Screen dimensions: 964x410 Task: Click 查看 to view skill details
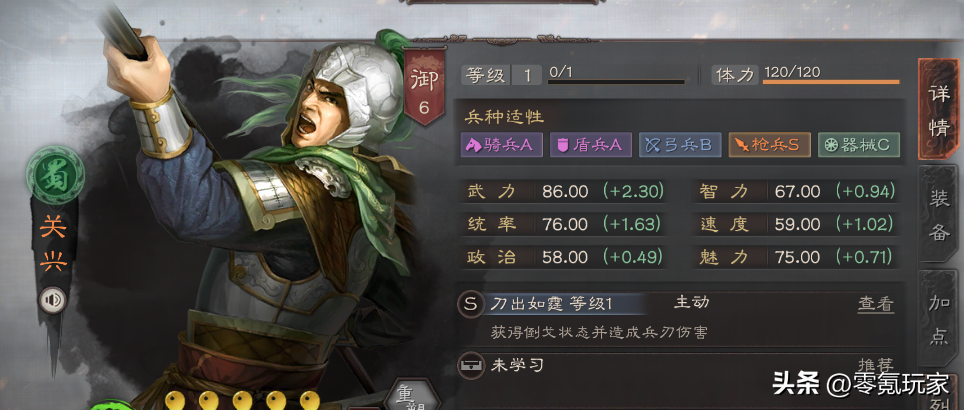click(x=876, y=304)
